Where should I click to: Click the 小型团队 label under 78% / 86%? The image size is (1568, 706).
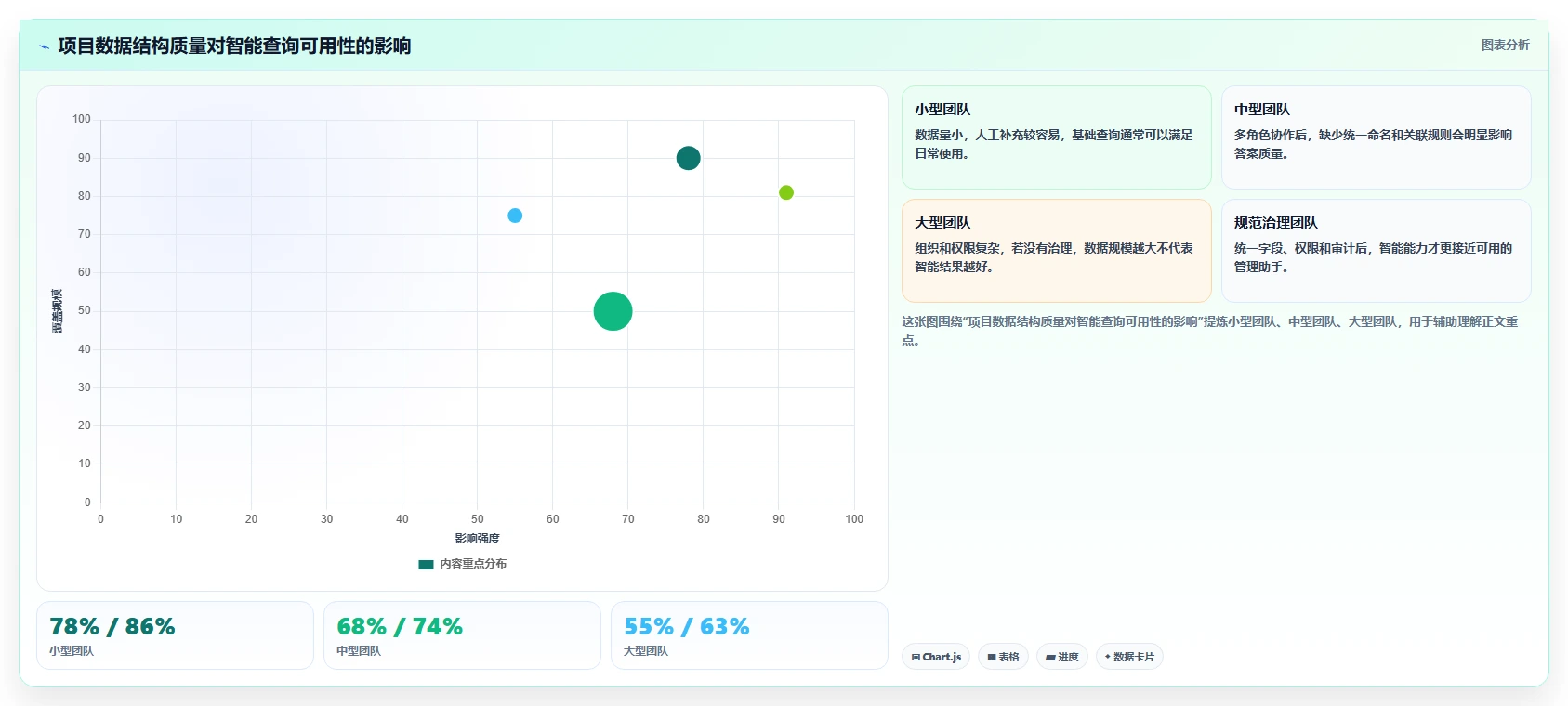coord(72,651)
